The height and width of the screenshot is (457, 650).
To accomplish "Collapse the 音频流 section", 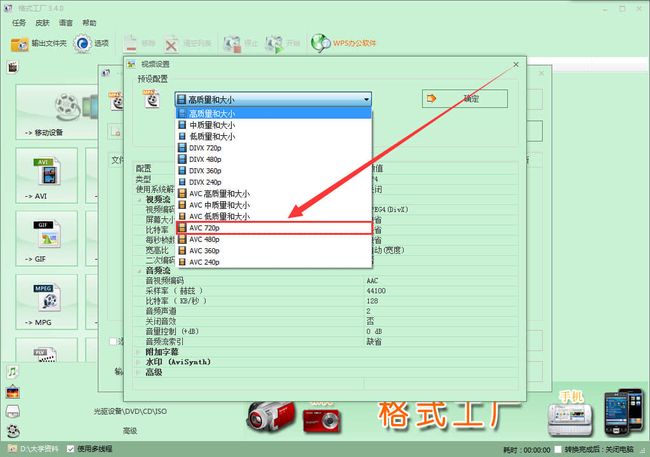I will (x=140, y=270).
